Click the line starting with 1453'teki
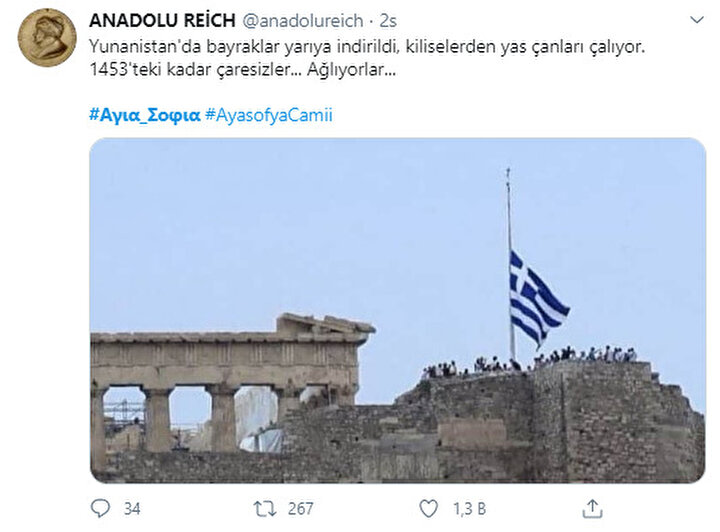Image resolution: width=720 pixels, height=532 pixels. [242, 70]
